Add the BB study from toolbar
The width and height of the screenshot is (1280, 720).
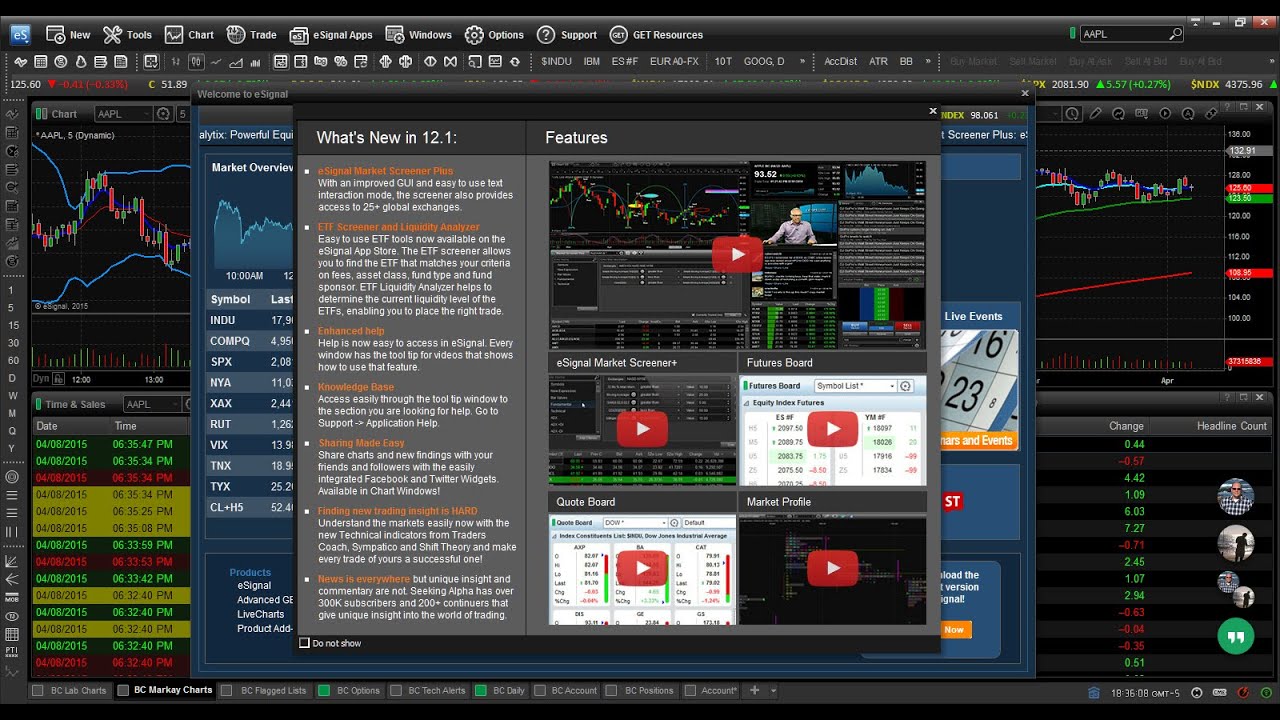(906, 62)
